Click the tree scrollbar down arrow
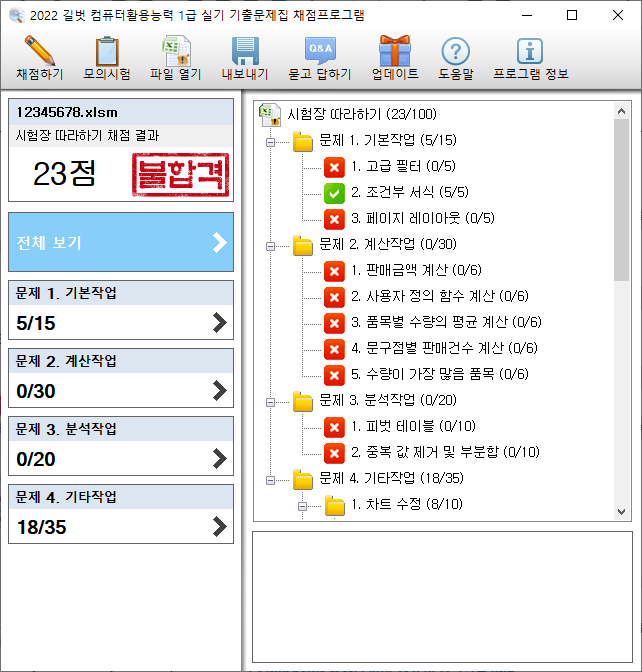 622,511
